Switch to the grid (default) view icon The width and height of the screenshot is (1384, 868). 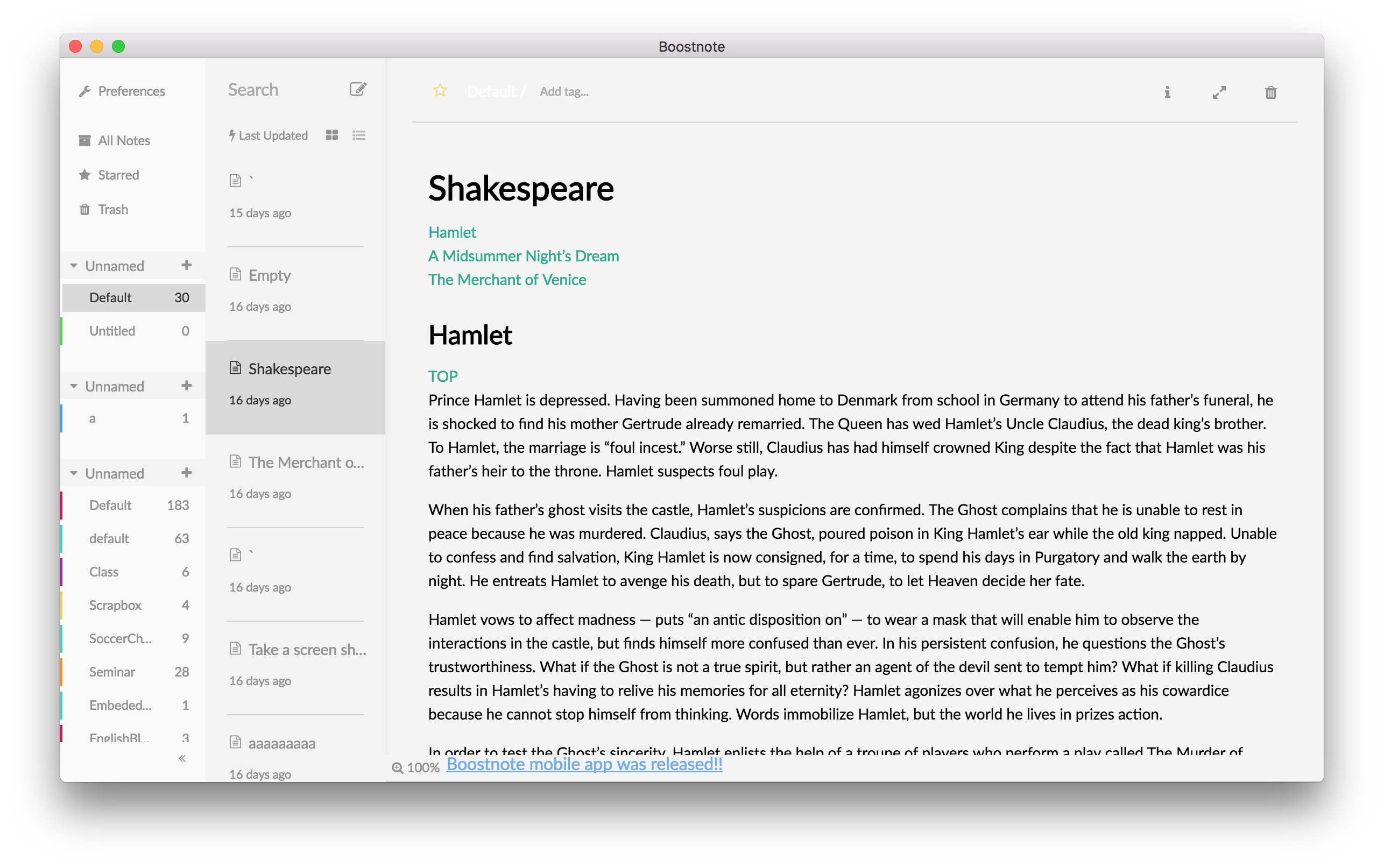[x=332, y=135]
